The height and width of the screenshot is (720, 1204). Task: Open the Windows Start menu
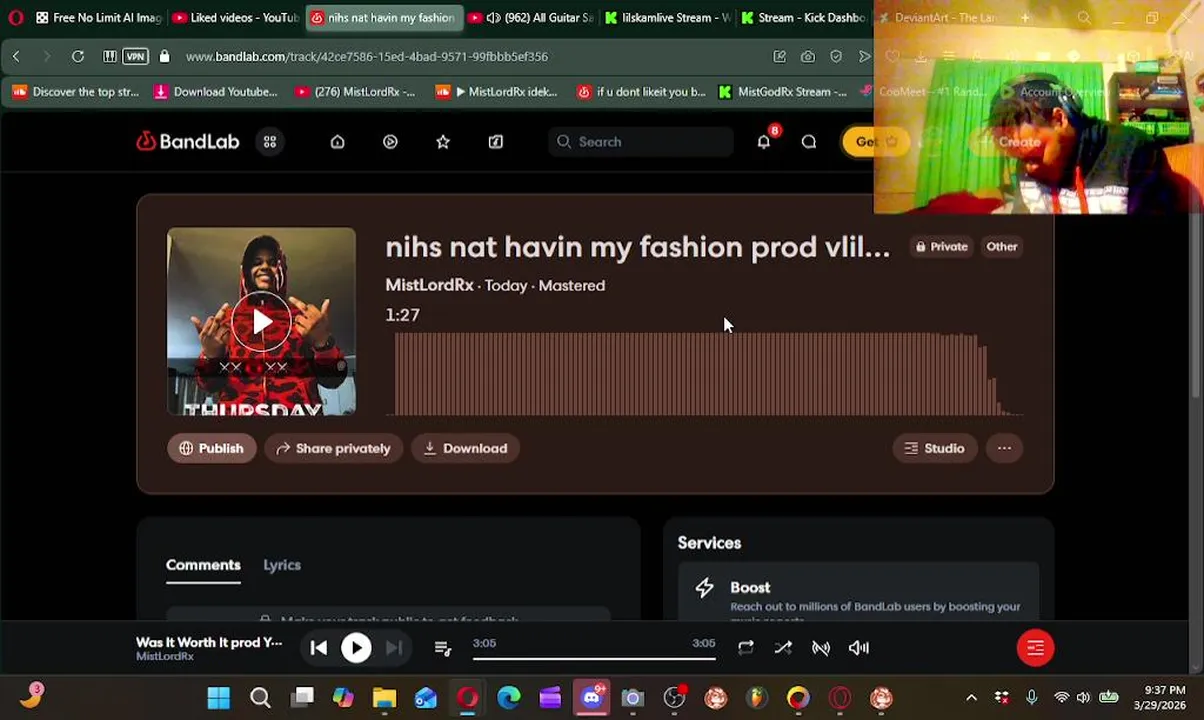[x=218, y=698]
